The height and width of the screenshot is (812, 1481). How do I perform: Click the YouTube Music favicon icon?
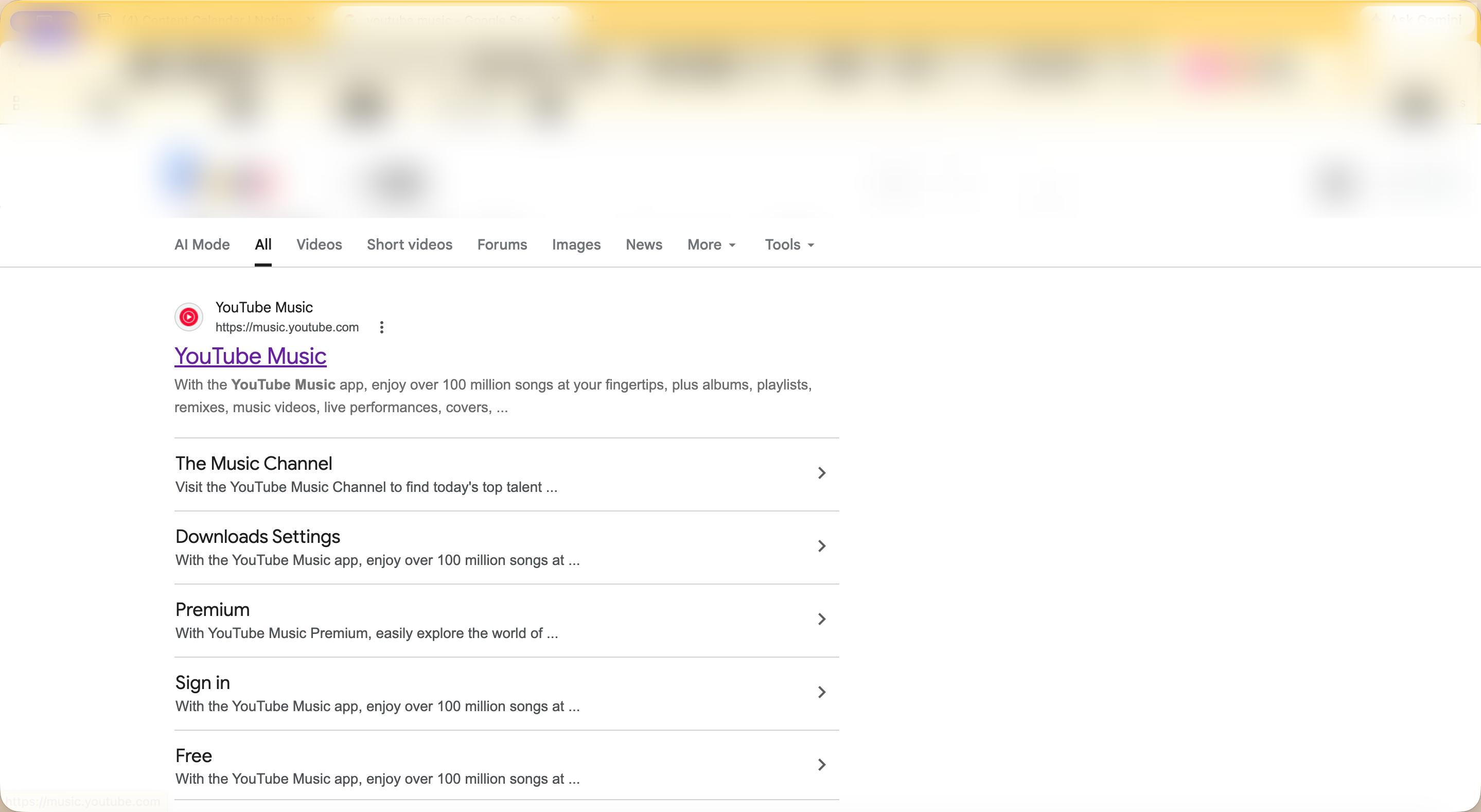point(188,317)
